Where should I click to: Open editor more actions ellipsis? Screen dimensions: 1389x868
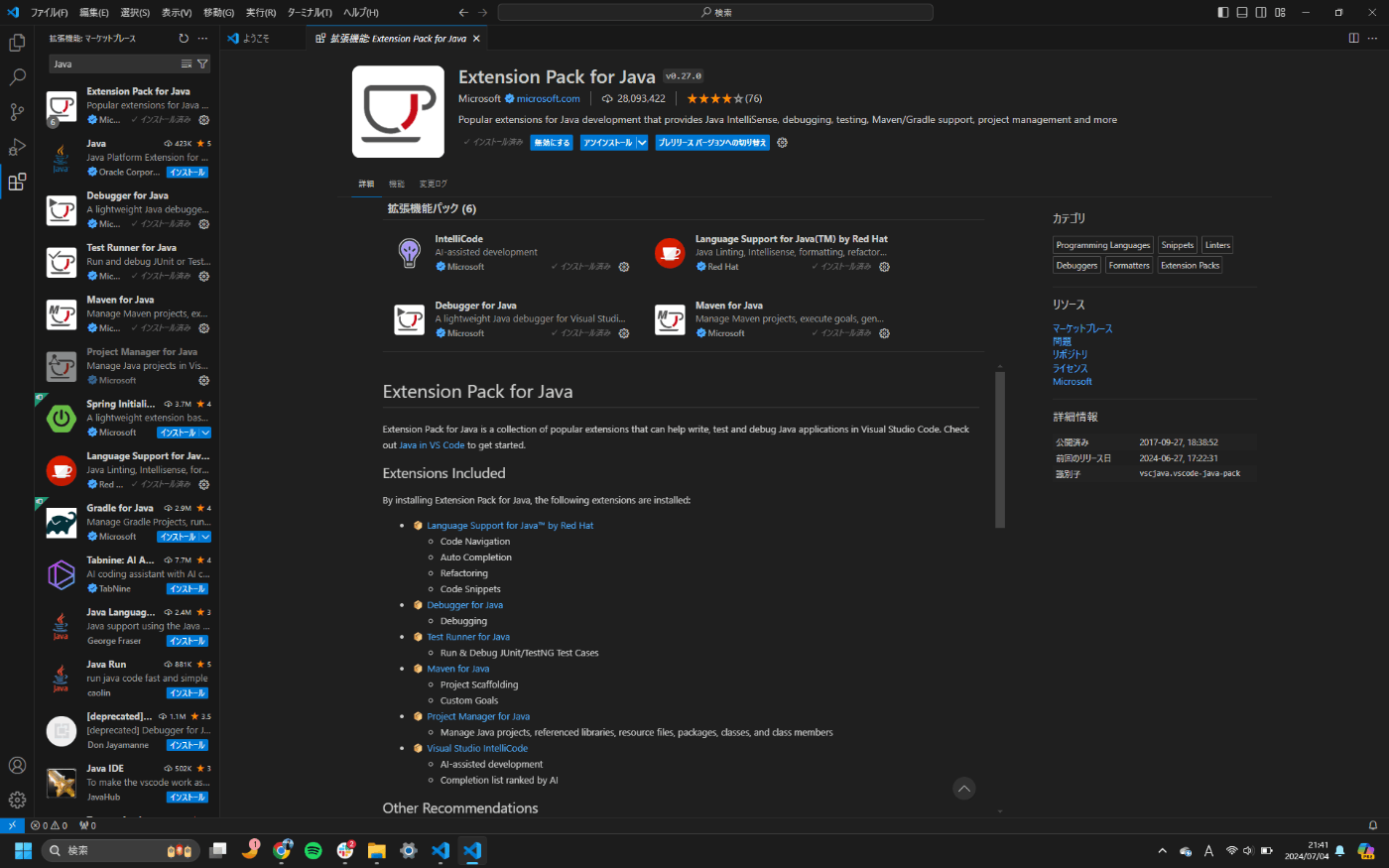1373,39
